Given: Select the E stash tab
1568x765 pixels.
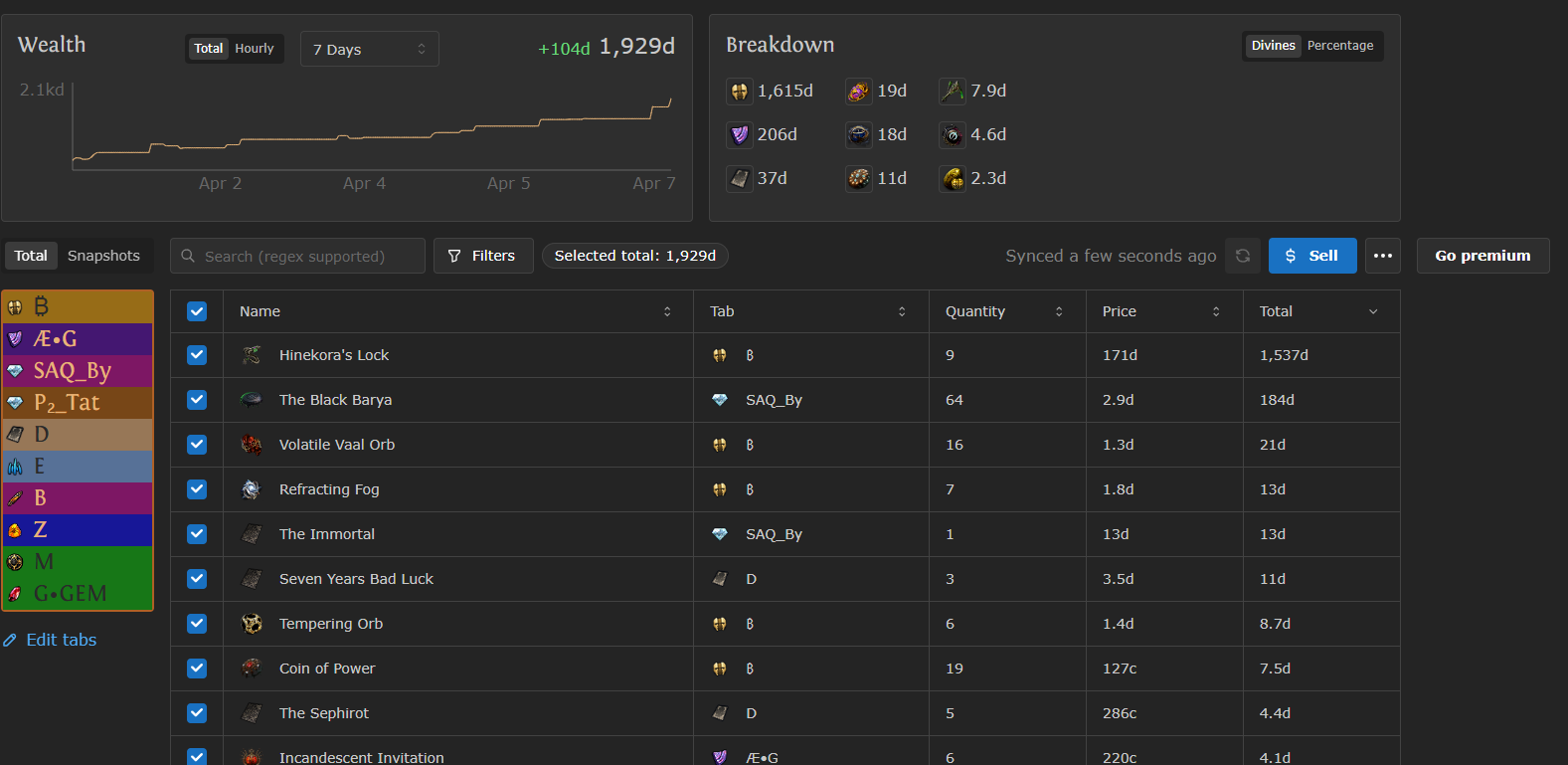Looking at the screenshot, I should pos(78,467).
